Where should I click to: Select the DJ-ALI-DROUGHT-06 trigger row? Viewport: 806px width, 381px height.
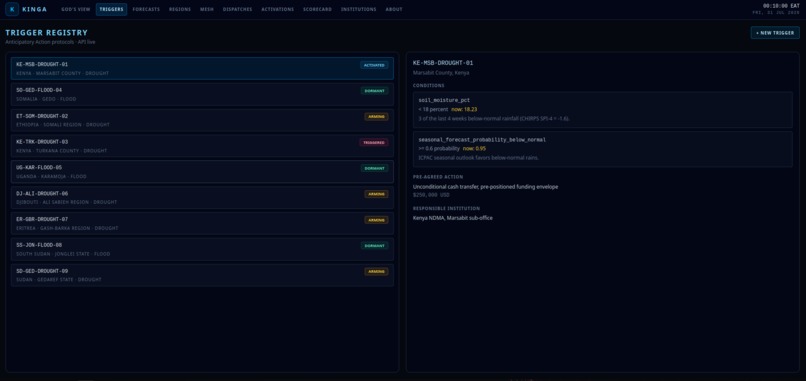[x=203, y=197]
